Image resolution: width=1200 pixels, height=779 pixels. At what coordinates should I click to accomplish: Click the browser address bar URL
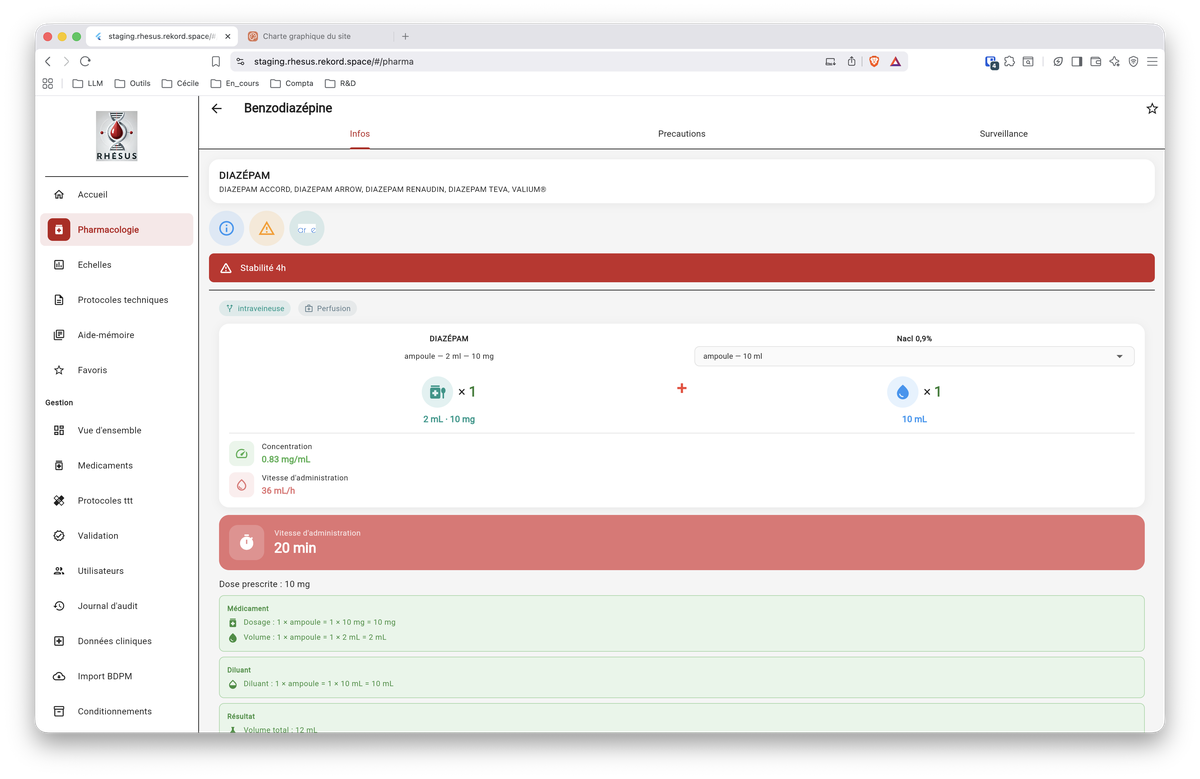(333, 61)
